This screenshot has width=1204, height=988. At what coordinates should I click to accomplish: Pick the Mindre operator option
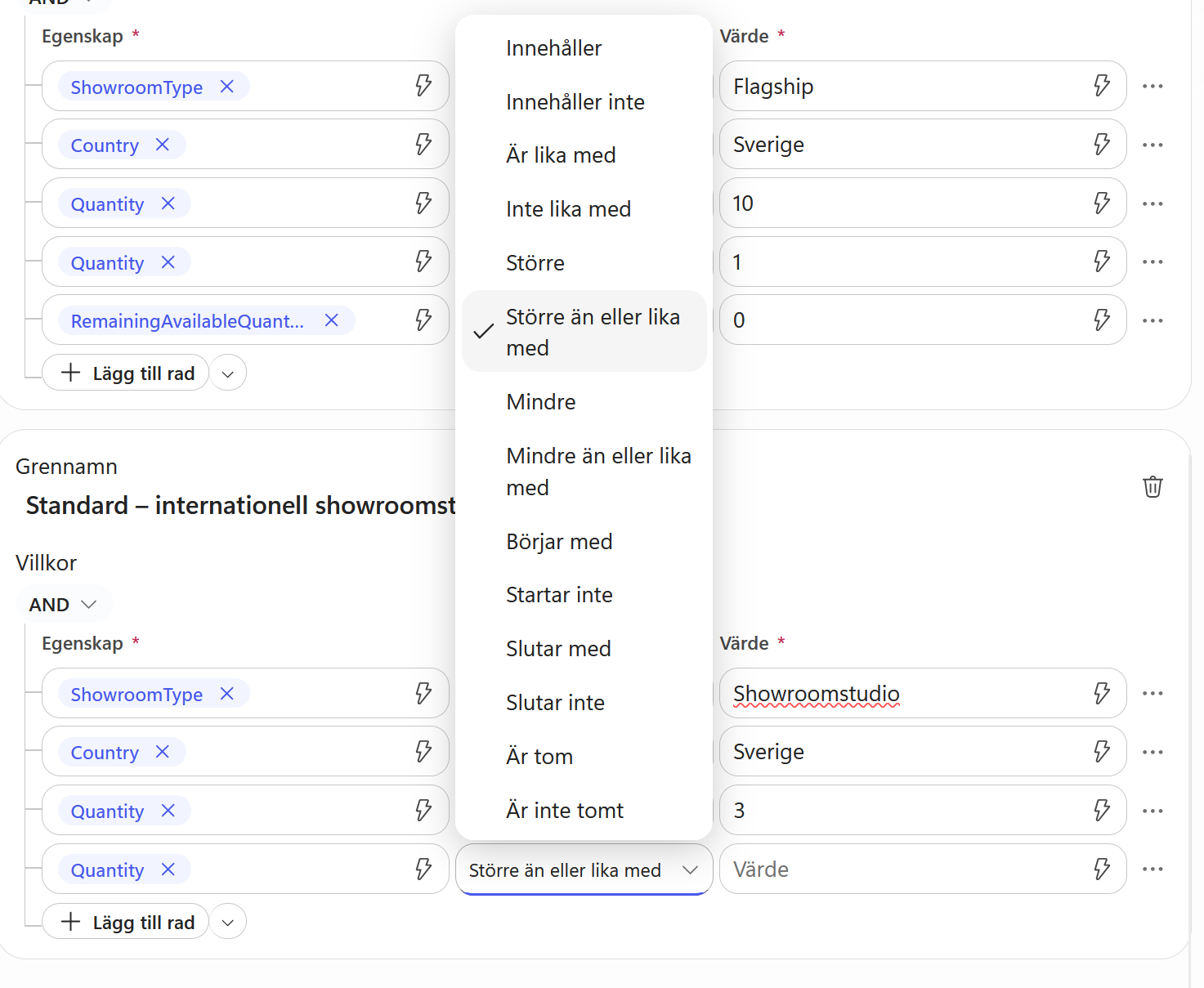tap(584, 402)
